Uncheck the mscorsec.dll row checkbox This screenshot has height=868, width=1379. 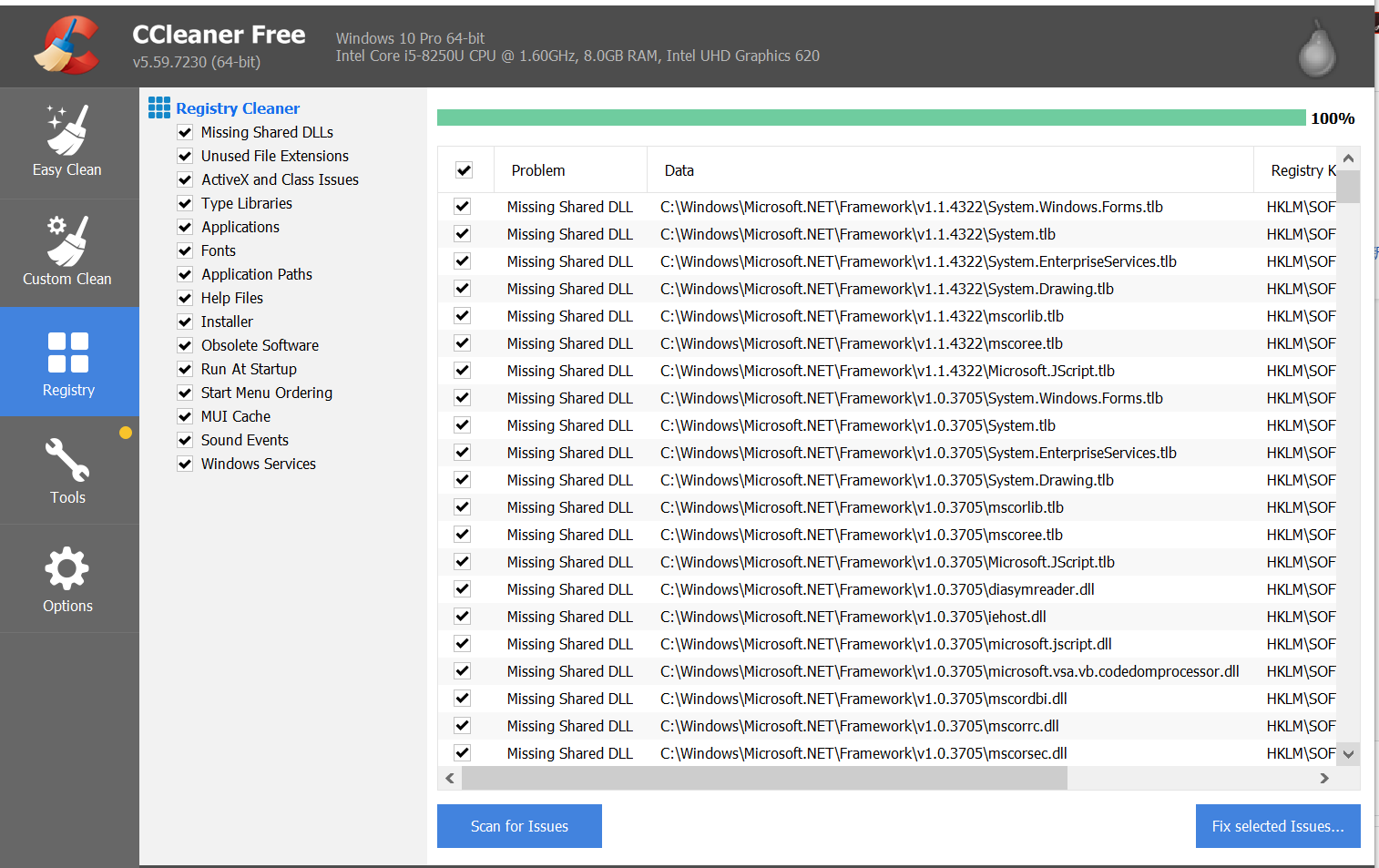(463, 753)
